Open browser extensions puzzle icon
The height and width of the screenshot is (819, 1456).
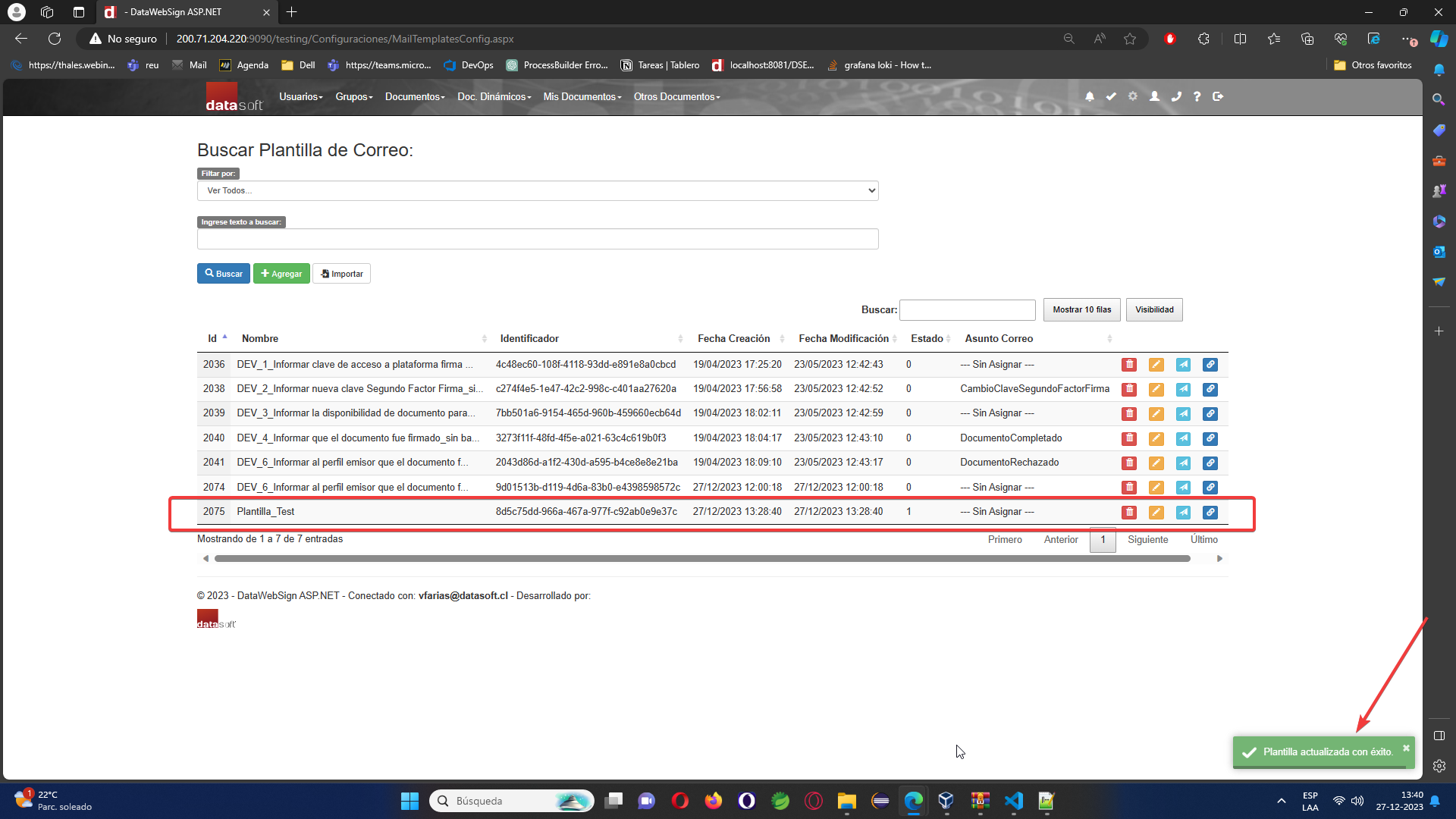(1203, 39)
